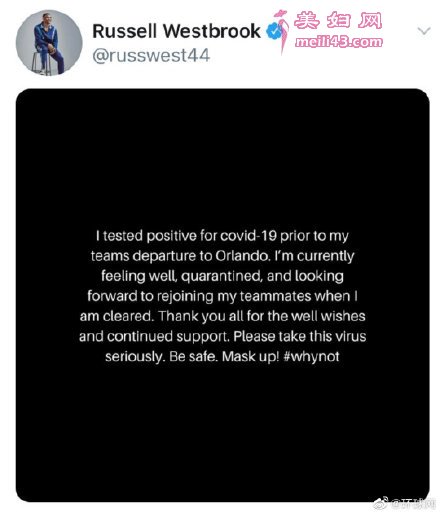Image resolution: width=440 pixels, height=514 pixels.
Task: Open the attached black statement image
Action: pos(222,295)
